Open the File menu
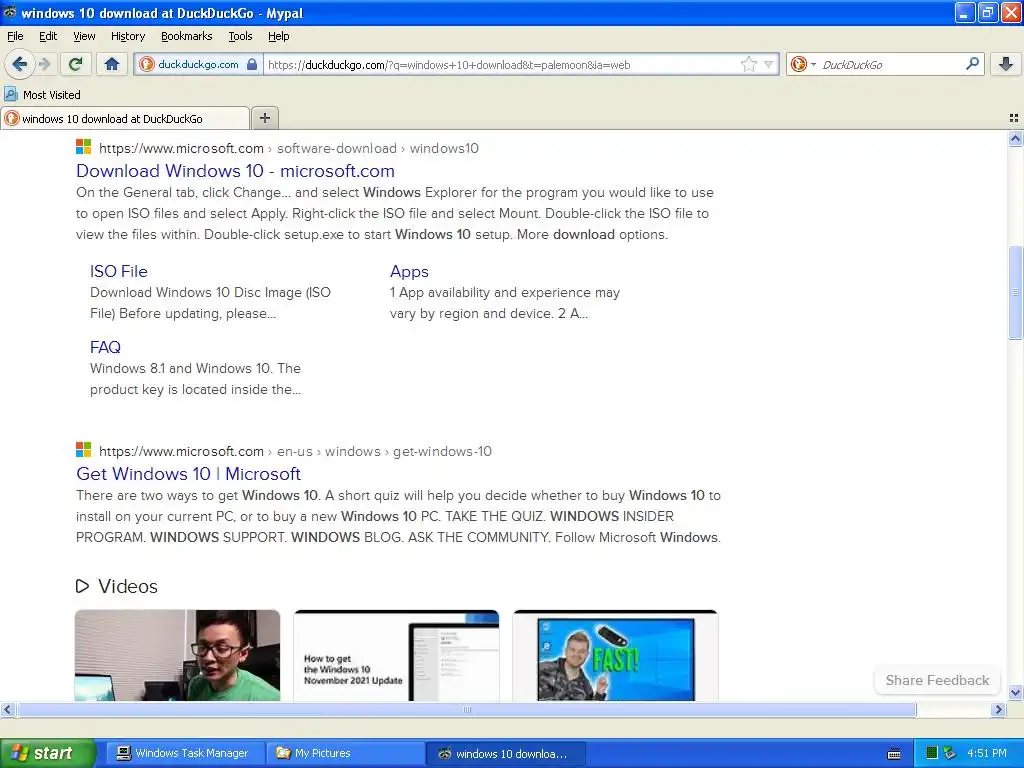Viewport: 1024px width, 768px height. click(x=15, y=36)
